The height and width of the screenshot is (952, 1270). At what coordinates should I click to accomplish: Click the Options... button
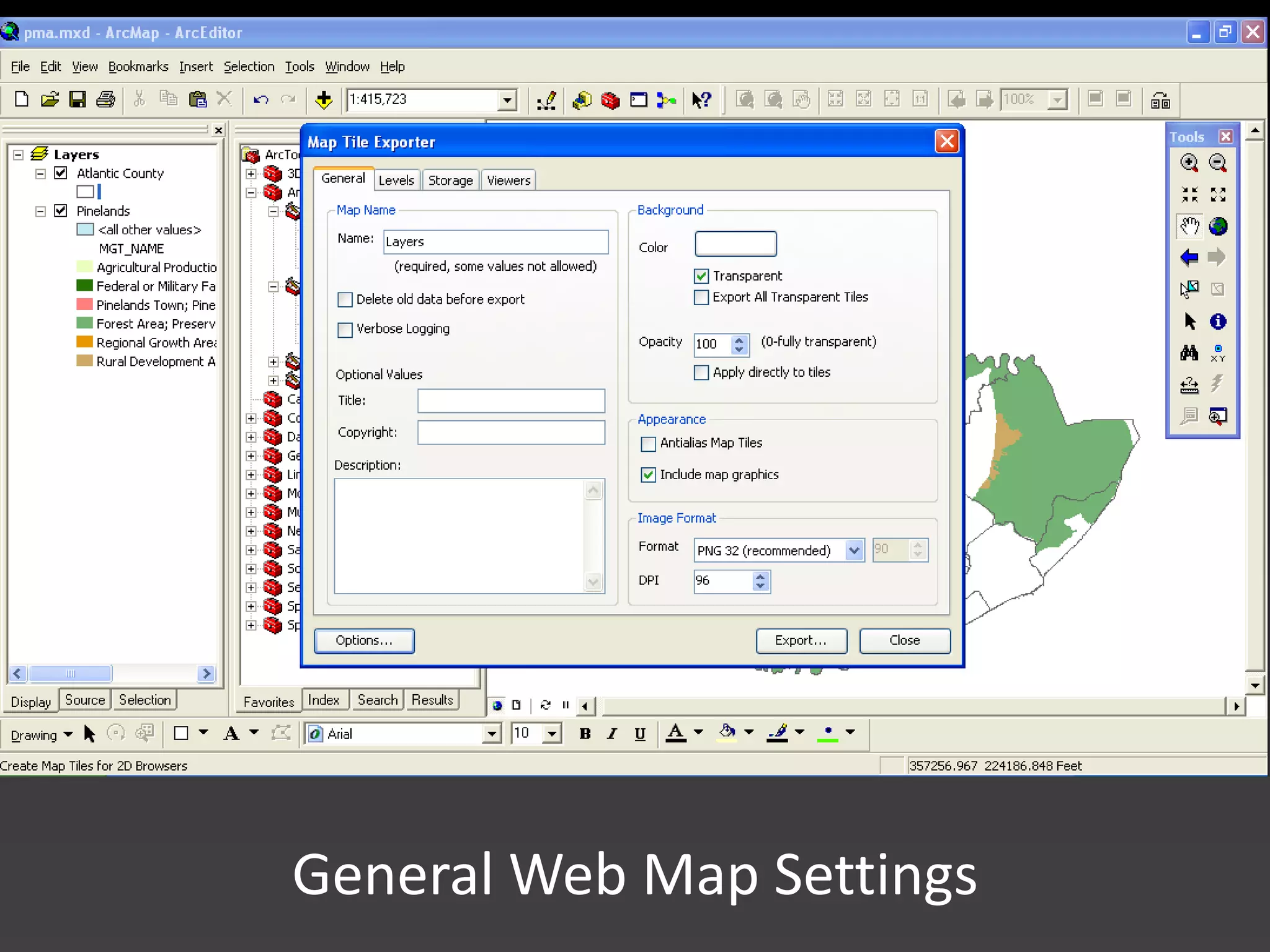pos(364,641)
